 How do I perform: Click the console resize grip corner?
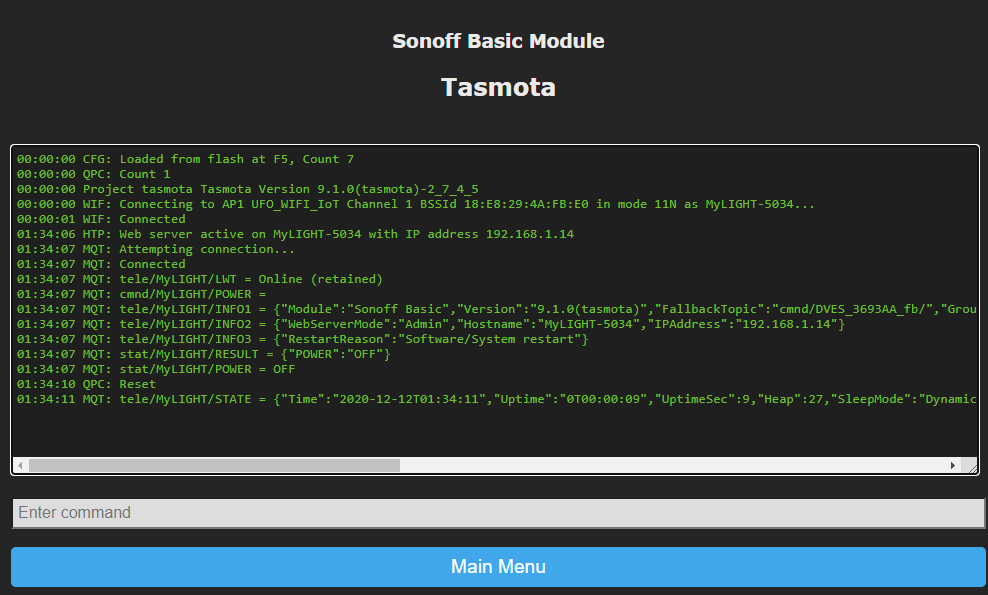[x=972, y=467]
